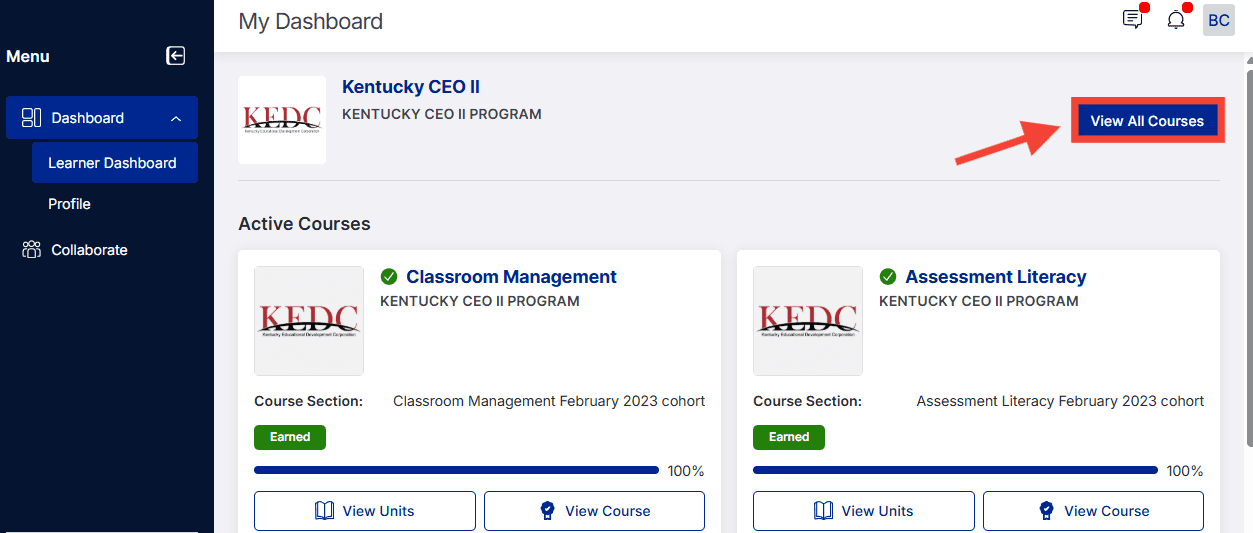Open the messages chat icon

point(1133,20)
